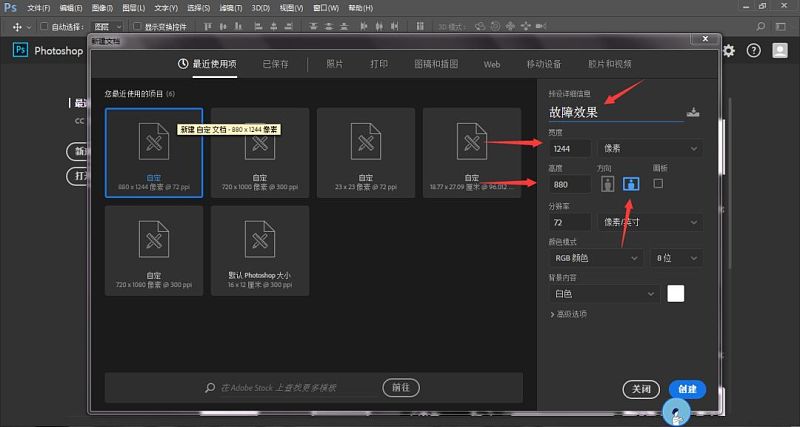This screenshot has width=800, height=427.
Task: Expand the 高级选项 section
Action: [x=568, y=314]
